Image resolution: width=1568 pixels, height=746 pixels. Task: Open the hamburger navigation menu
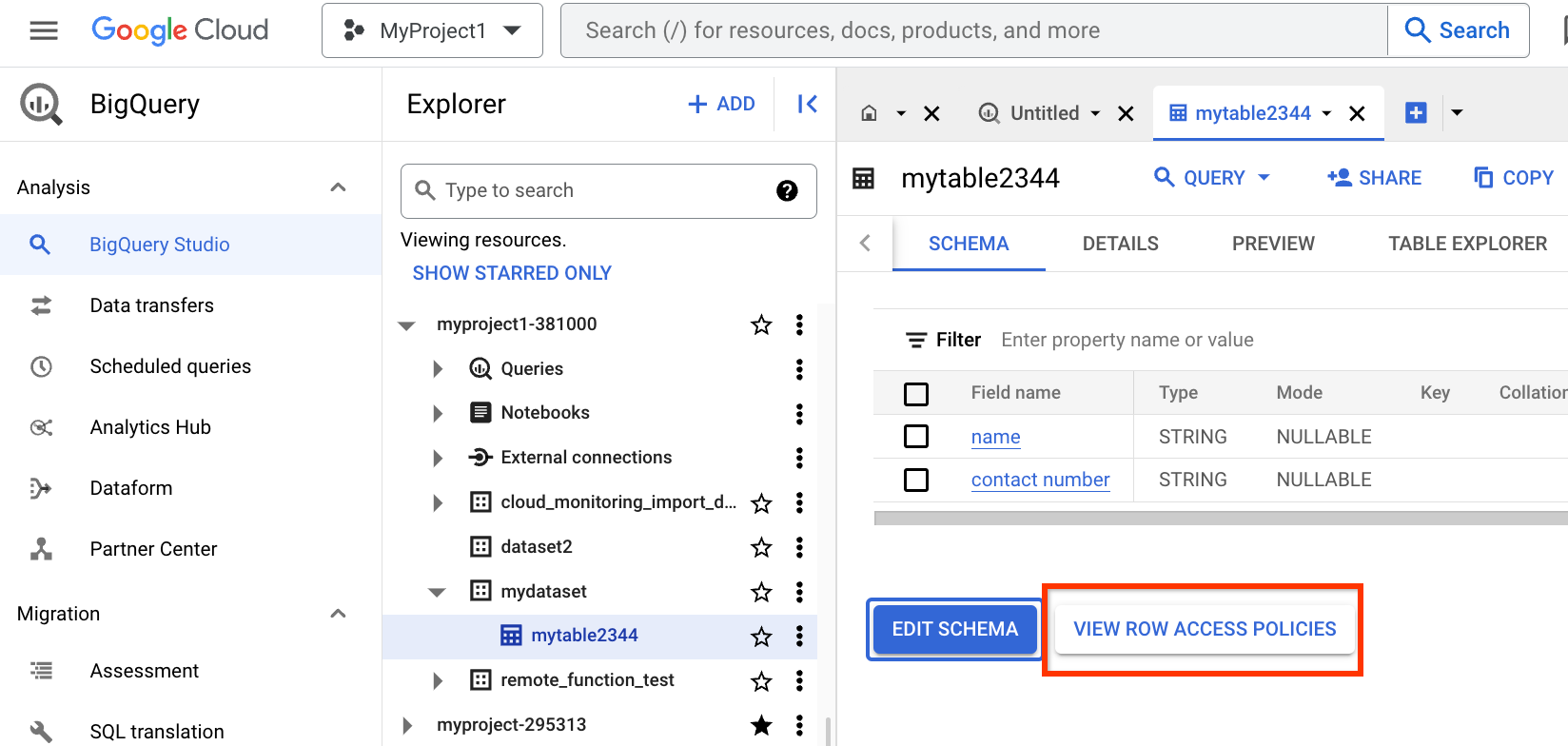click(44, 30)
